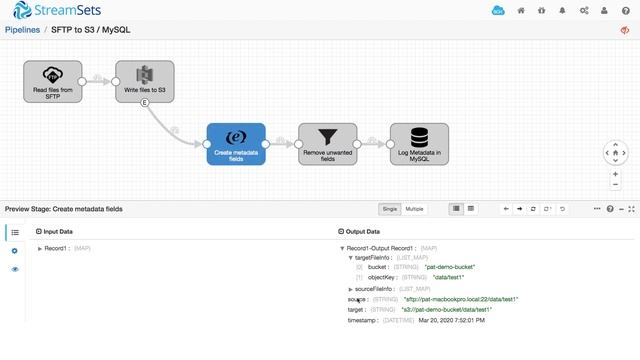This screenshot has height=360, width=640.
Task: Switch preview to Multiple record mode
Action: coord(414,209)
